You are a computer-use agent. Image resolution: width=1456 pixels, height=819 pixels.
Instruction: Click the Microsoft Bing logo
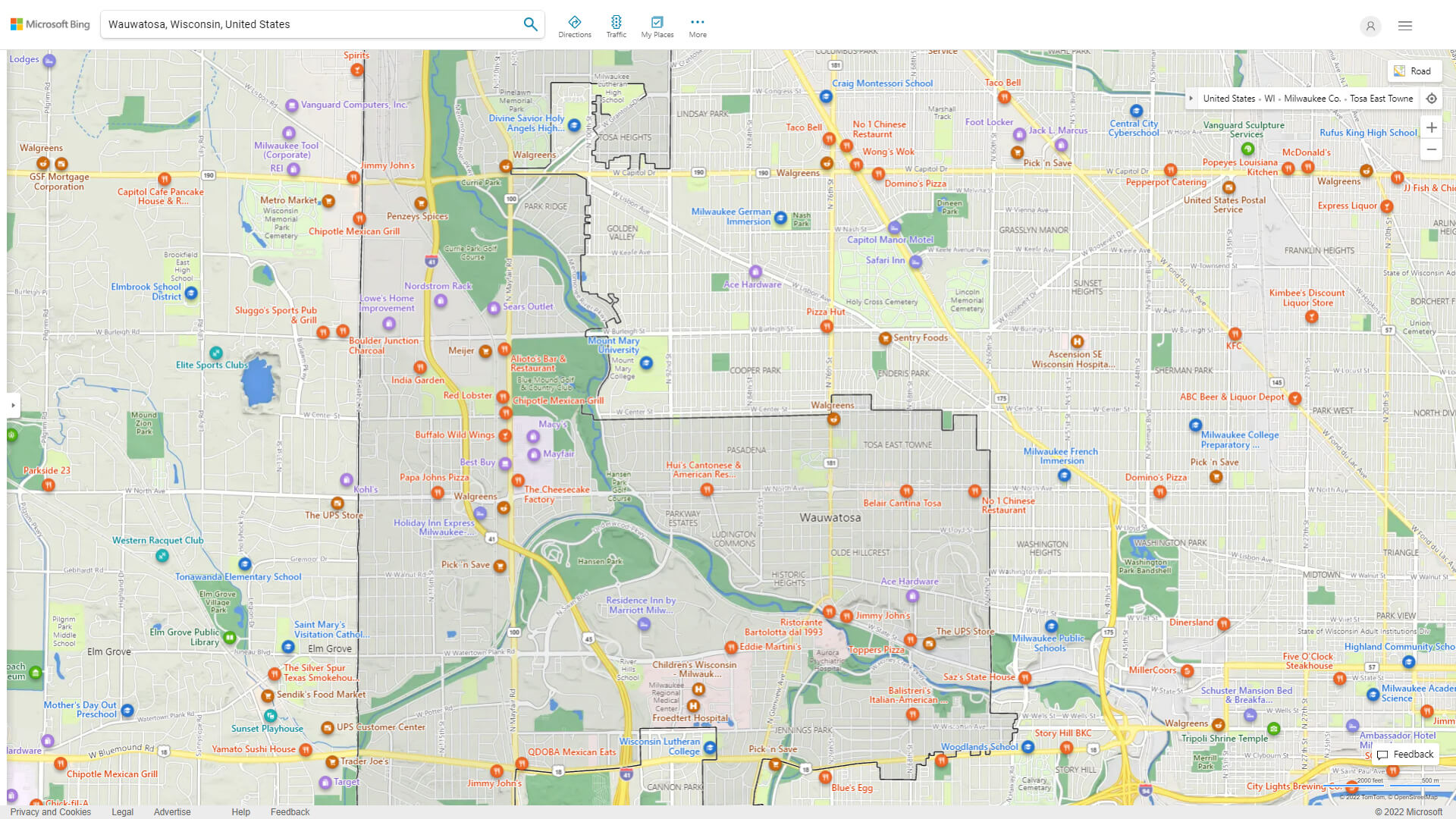(50, 24)
